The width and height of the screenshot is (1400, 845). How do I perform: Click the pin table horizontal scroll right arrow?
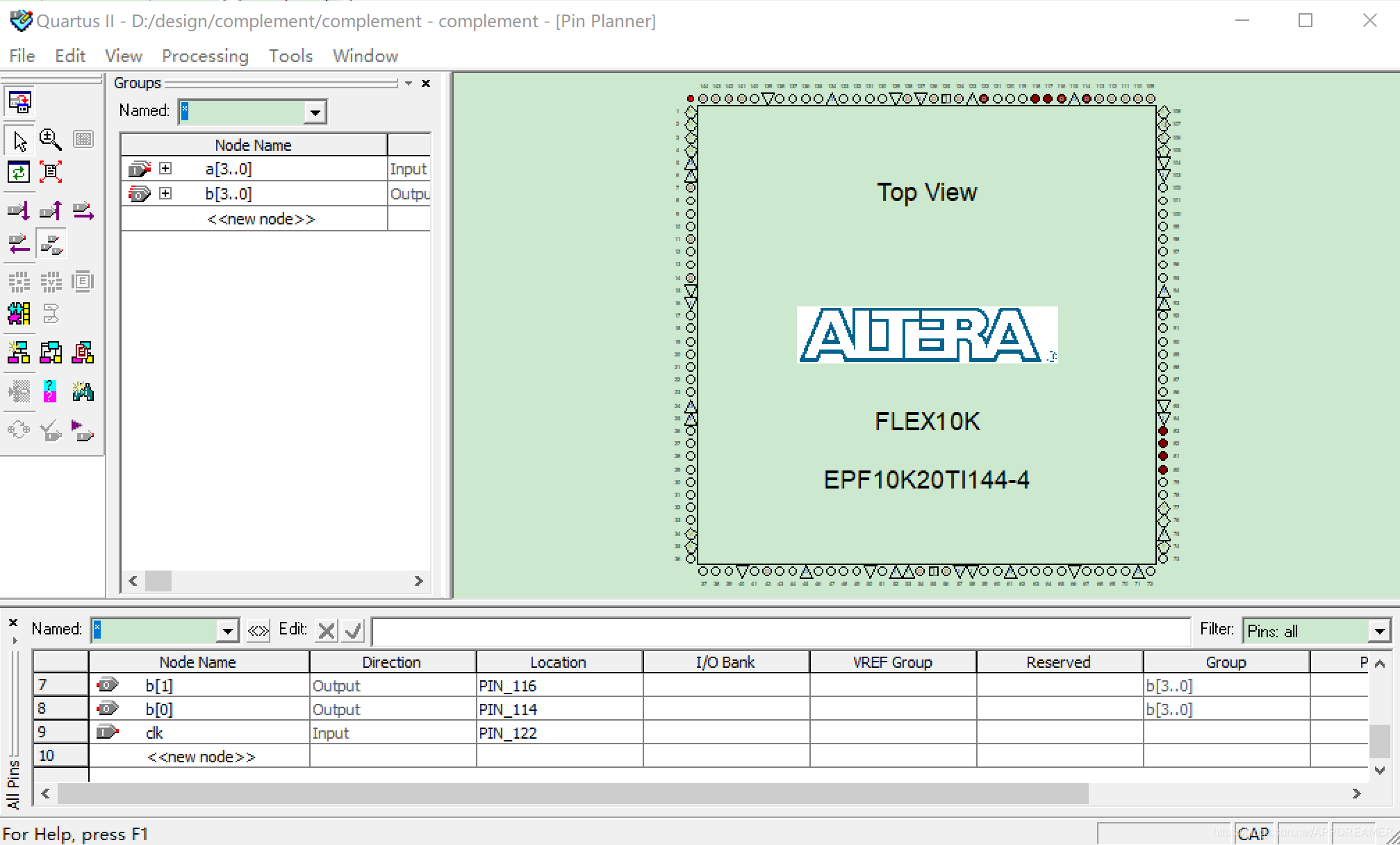[x=1356, y=794]
